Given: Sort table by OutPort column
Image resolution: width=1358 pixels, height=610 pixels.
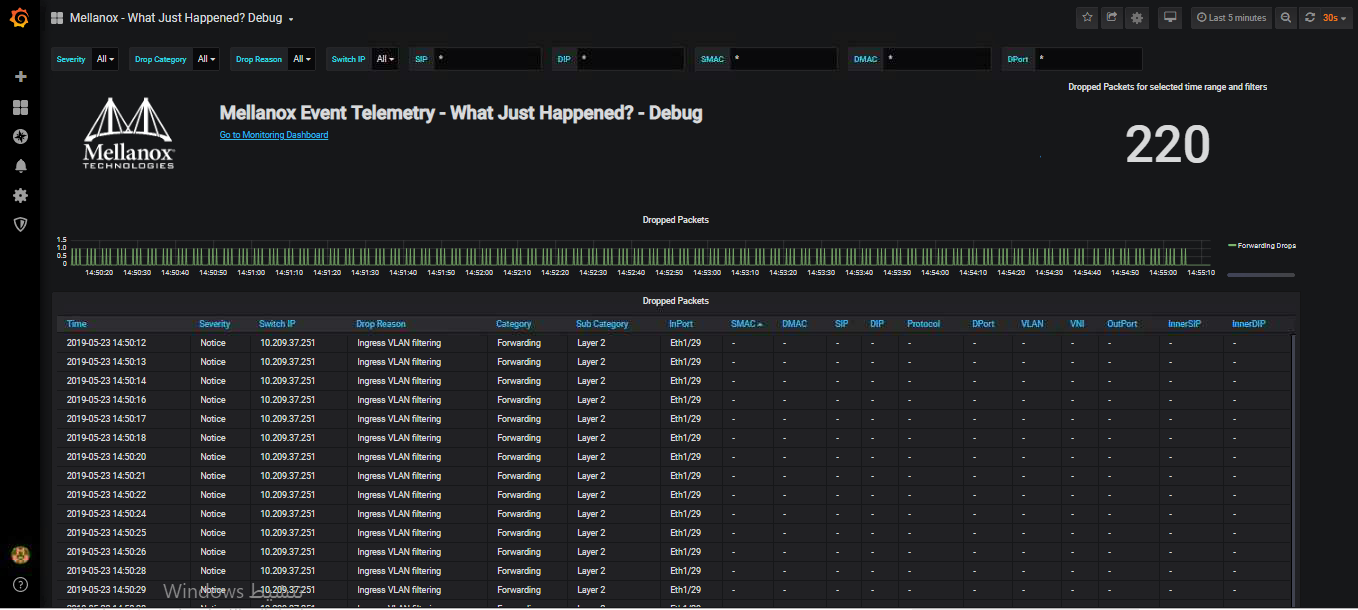Looking at the screenshot, I should (1122, 324).
